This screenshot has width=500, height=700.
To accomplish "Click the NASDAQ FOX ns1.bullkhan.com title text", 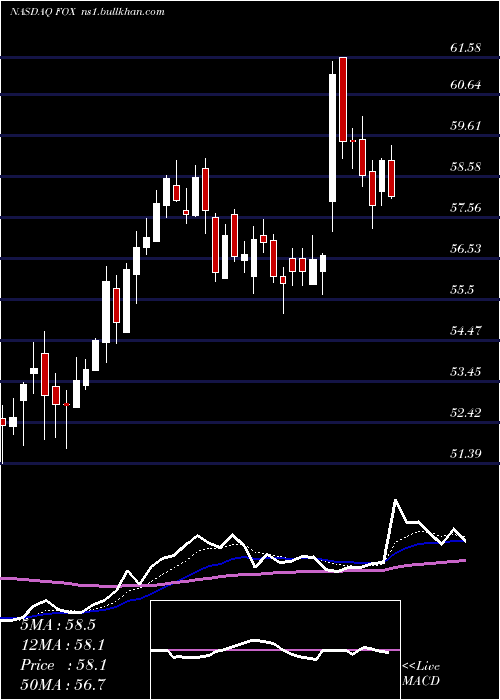I will click(x=88, y=12).
